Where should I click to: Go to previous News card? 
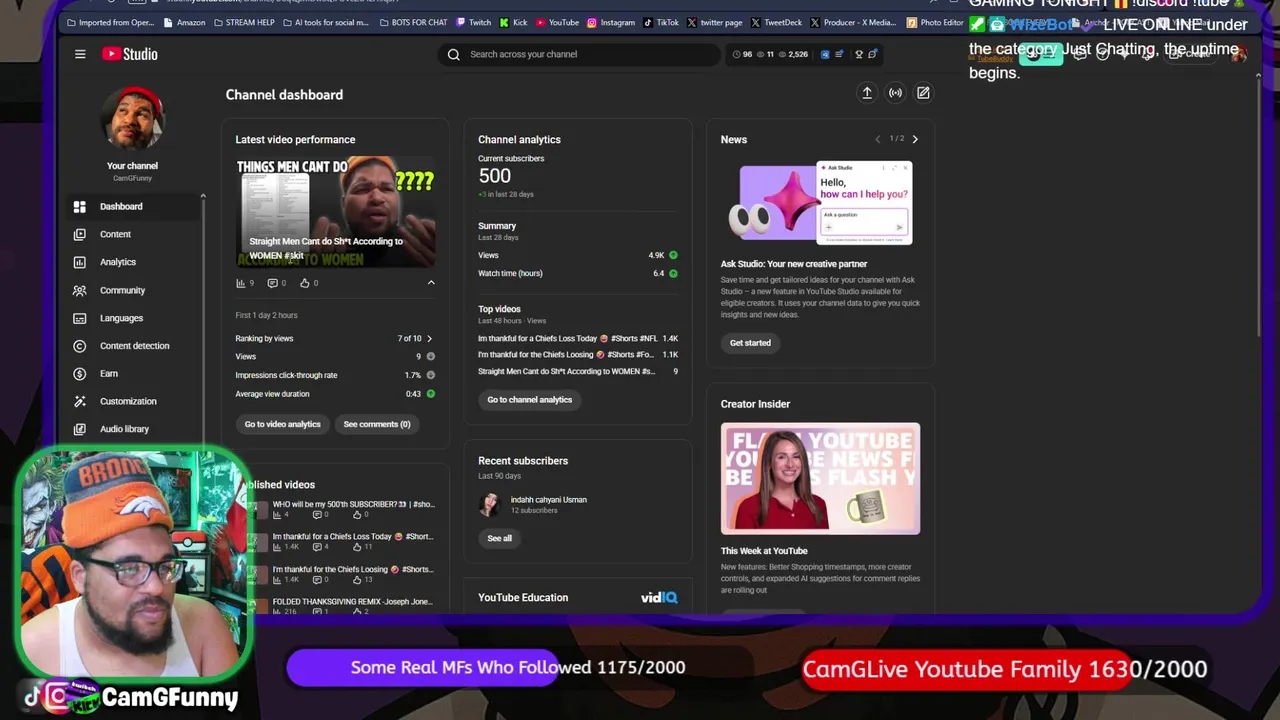coord(878,139)
